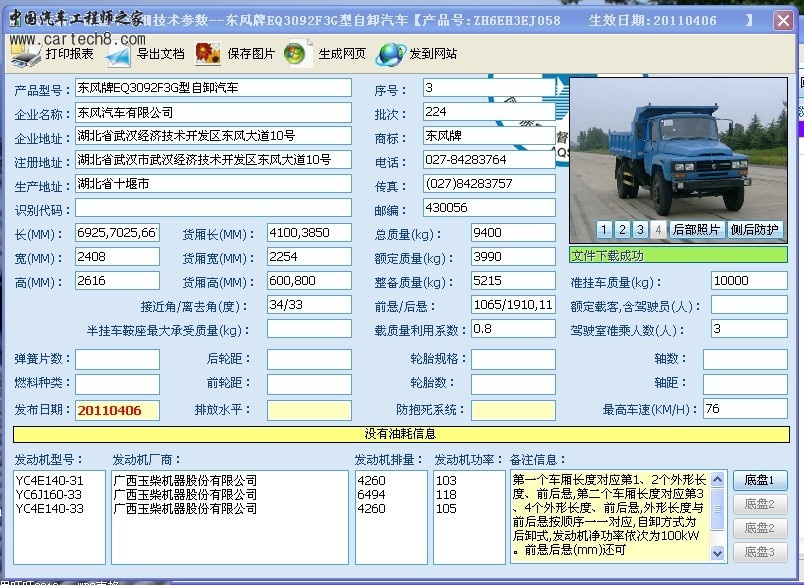This screenshot has width=804, height=585.
Task: Click the 接近角/离去角 field showing 34/33
Action: coord(309,305)
